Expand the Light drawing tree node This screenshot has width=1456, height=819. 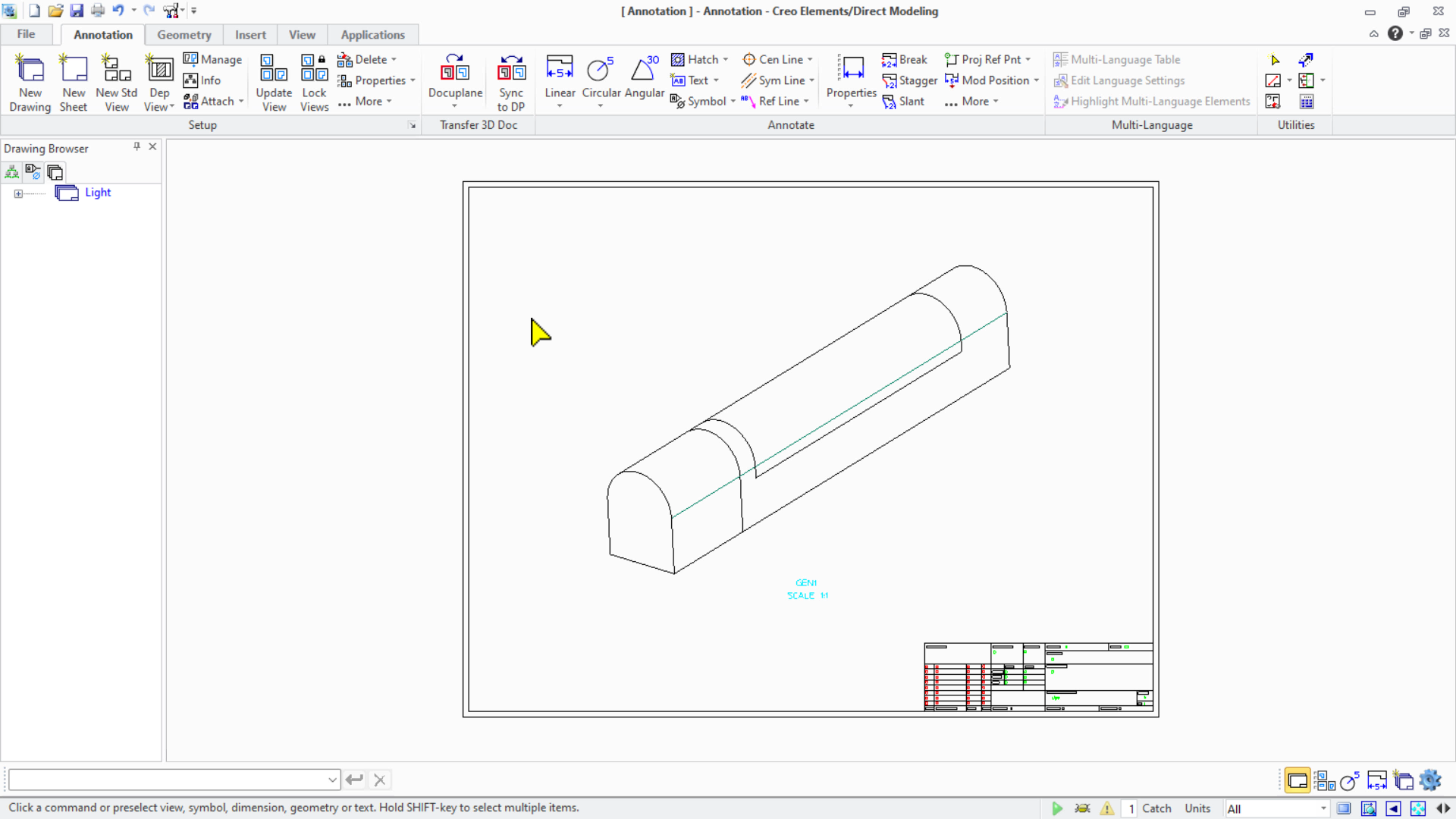18,194
